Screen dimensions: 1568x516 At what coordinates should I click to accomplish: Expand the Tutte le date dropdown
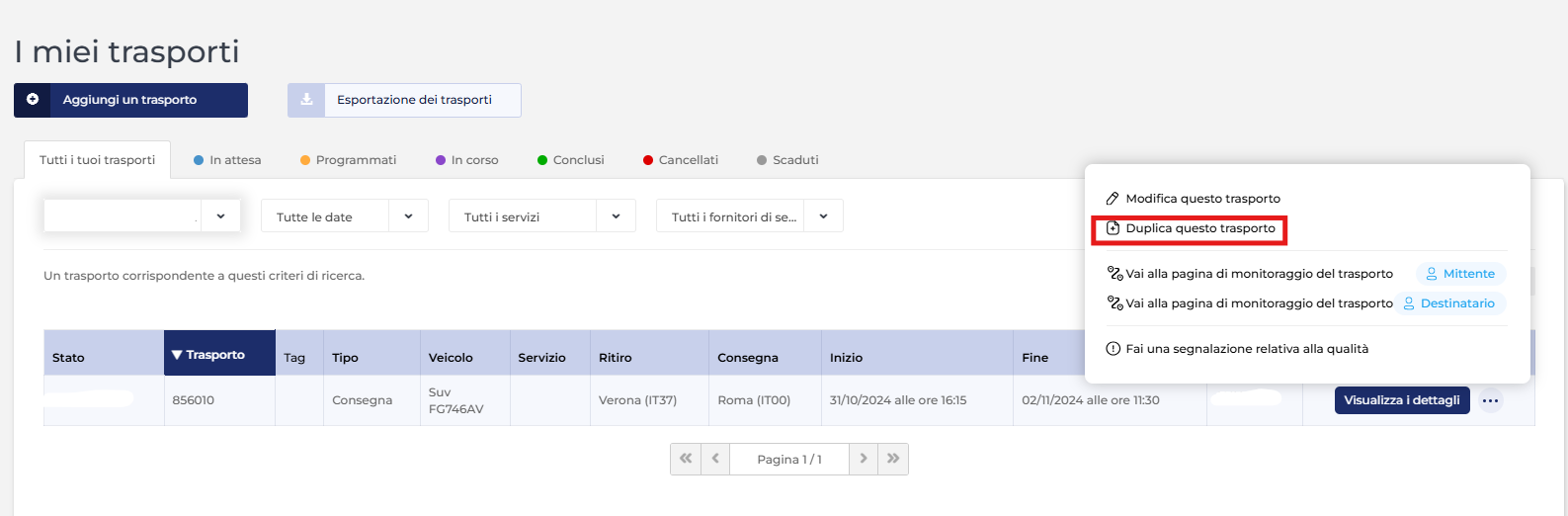[x=345, y=216]
